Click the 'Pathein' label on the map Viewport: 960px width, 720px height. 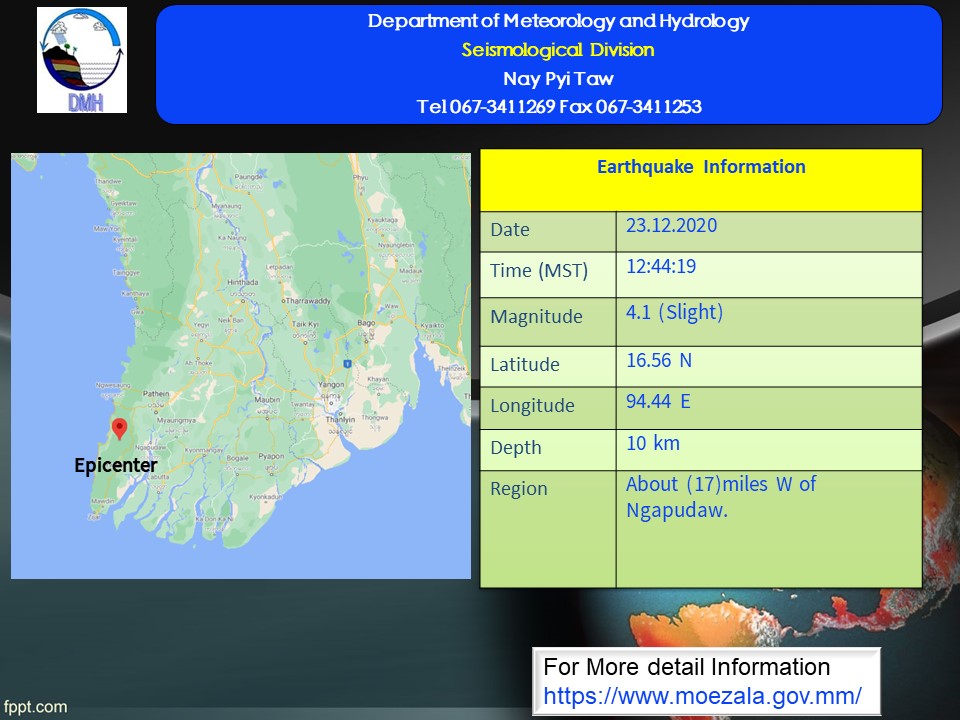tap(156, 394)
